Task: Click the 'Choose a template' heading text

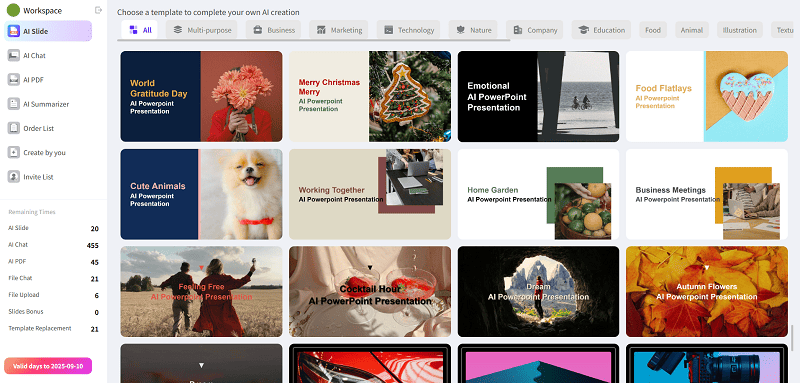Action: pyautogui.click(x=208, y=12)
